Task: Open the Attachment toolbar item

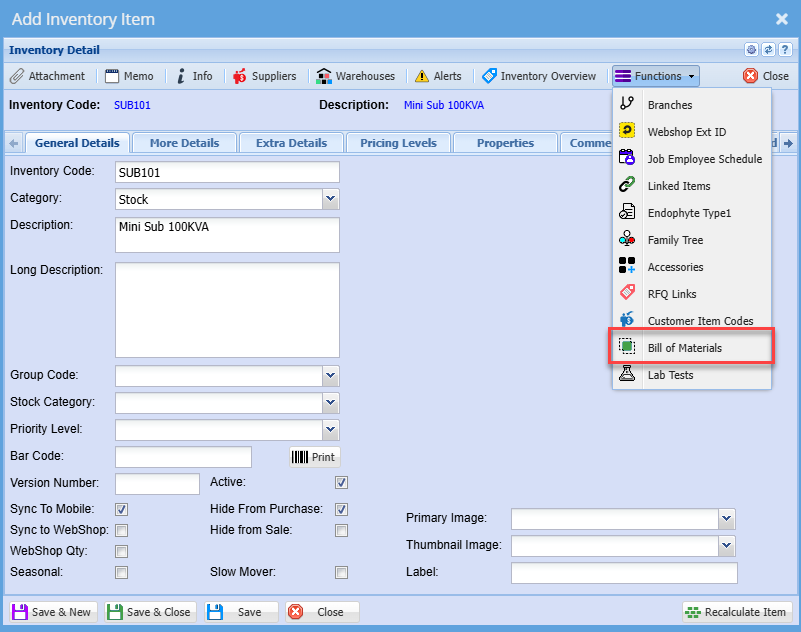Action: pyautogui.click(x=48, y=76)
